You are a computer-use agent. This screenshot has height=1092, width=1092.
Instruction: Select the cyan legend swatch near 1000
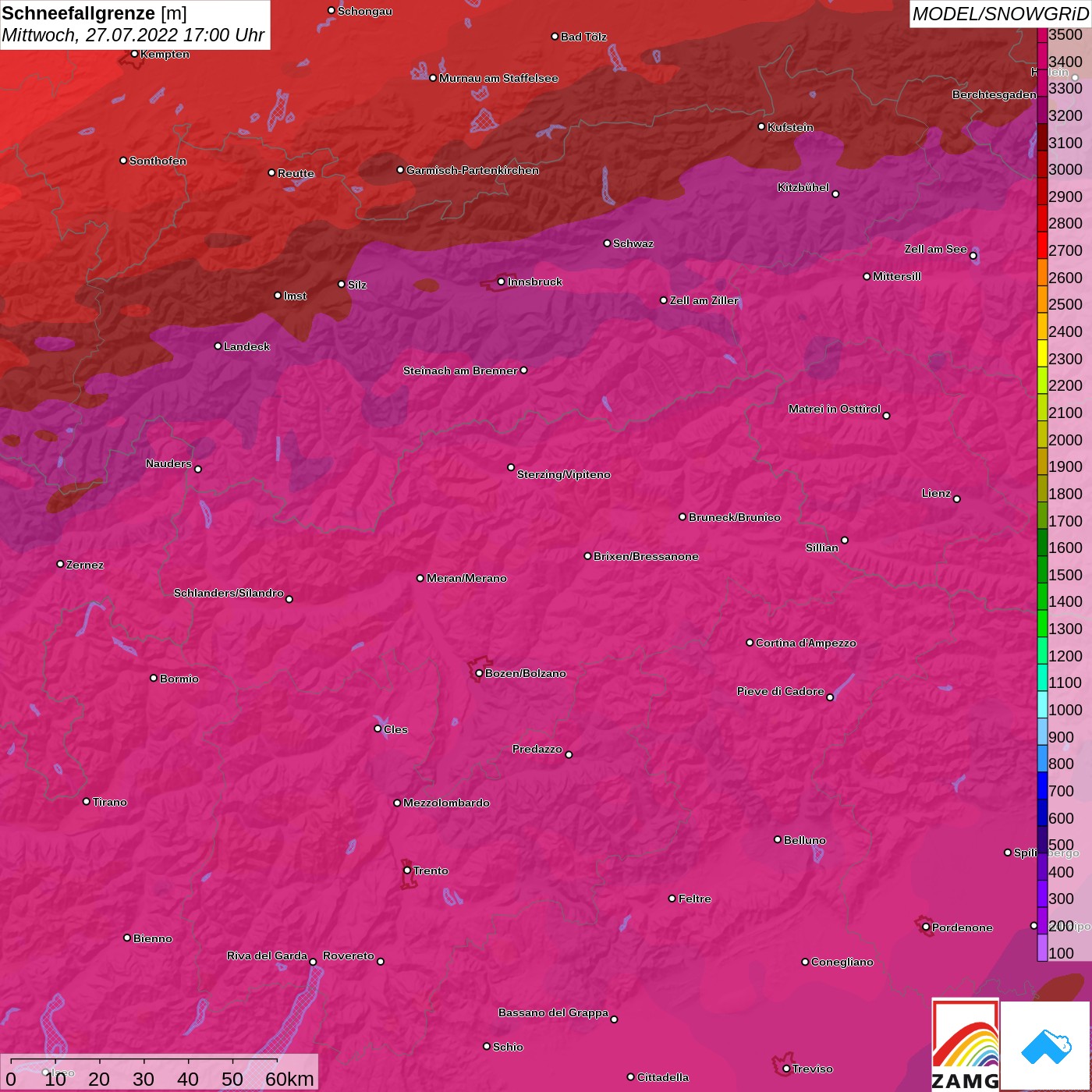(1042, 704)
